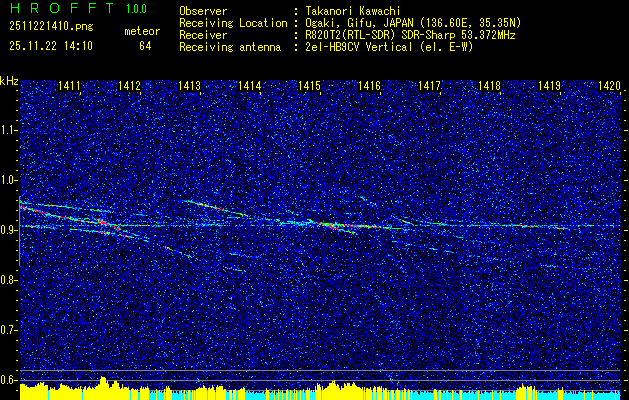Click time marker 1420
The width and height of the screenshot is (629, 400).
[x=609, y=85]
